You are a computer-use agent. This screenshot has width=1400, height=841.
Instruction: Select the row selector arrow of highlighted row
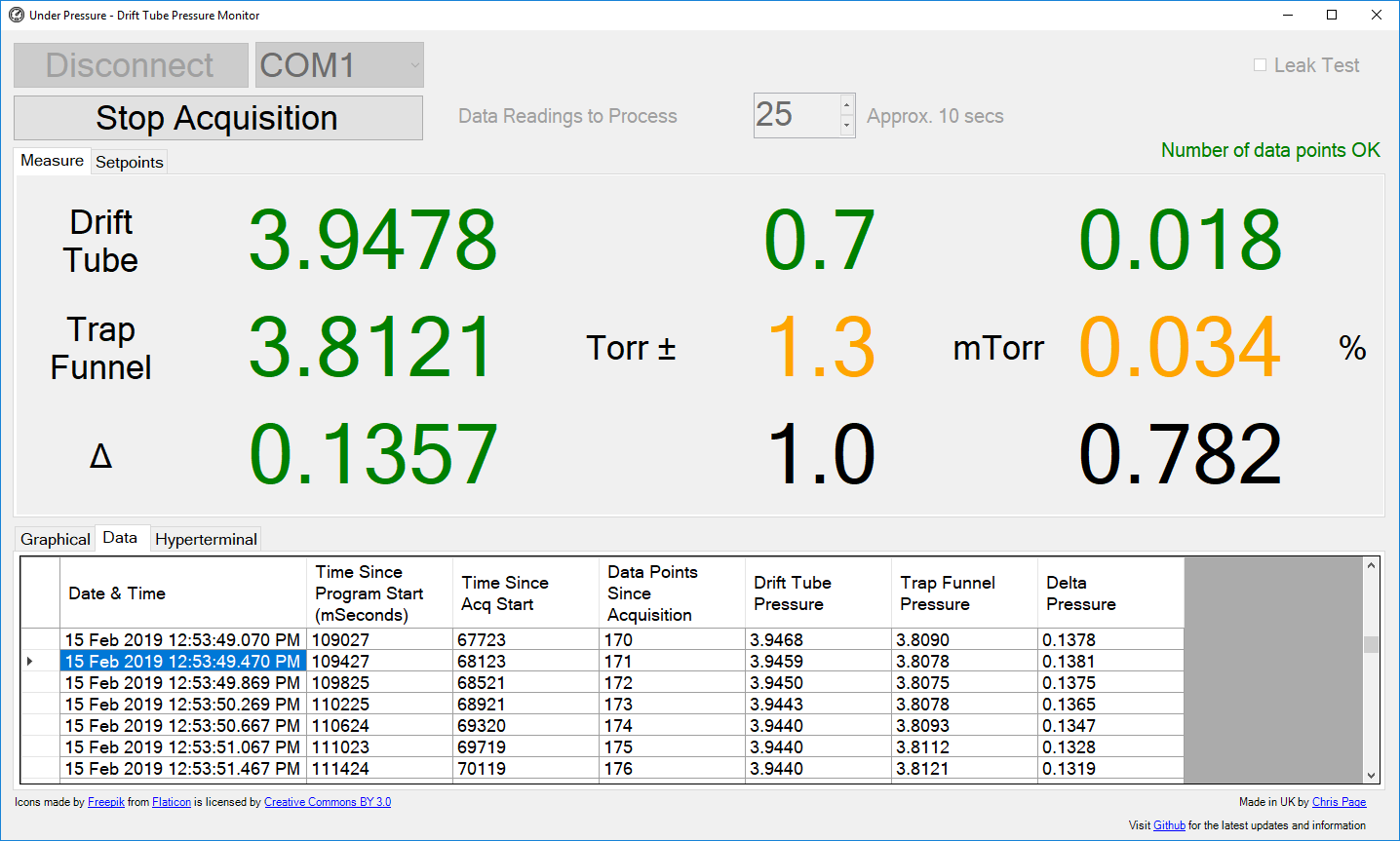[x=40, y=661]
